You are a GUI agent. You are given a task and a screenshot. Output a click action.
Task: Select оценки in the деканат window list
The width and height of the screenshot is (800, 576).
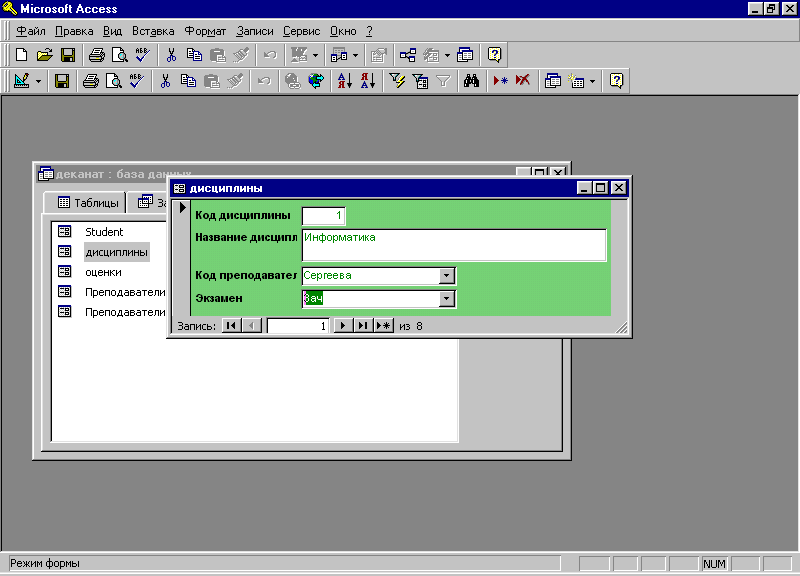point(104,272)
